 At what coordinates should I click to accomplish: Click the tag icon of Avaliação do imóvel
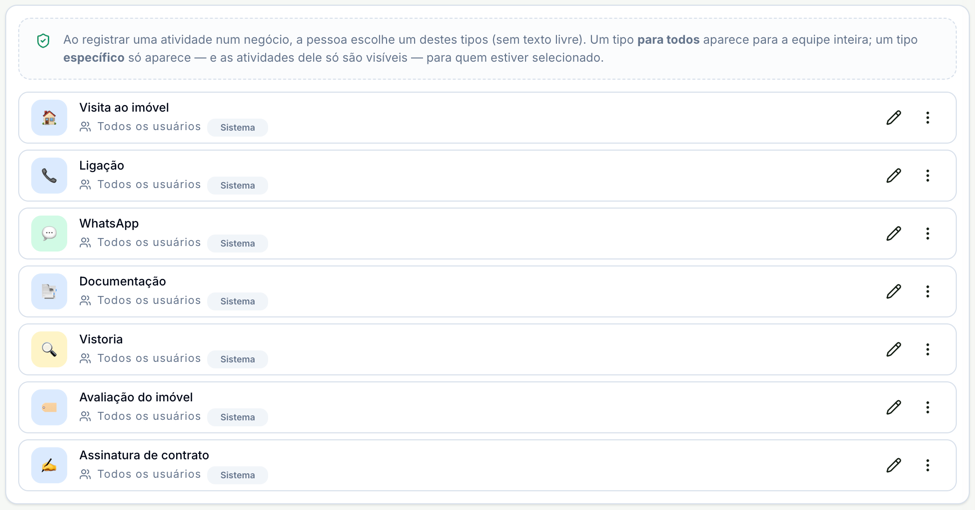tap(49, 407)
